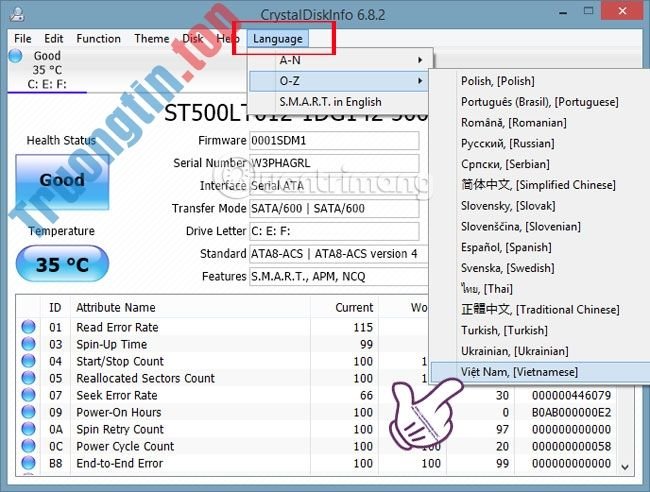Viewport: 650px width, 492px height.
Task: Choose Thai language
Action: [487, 288]
